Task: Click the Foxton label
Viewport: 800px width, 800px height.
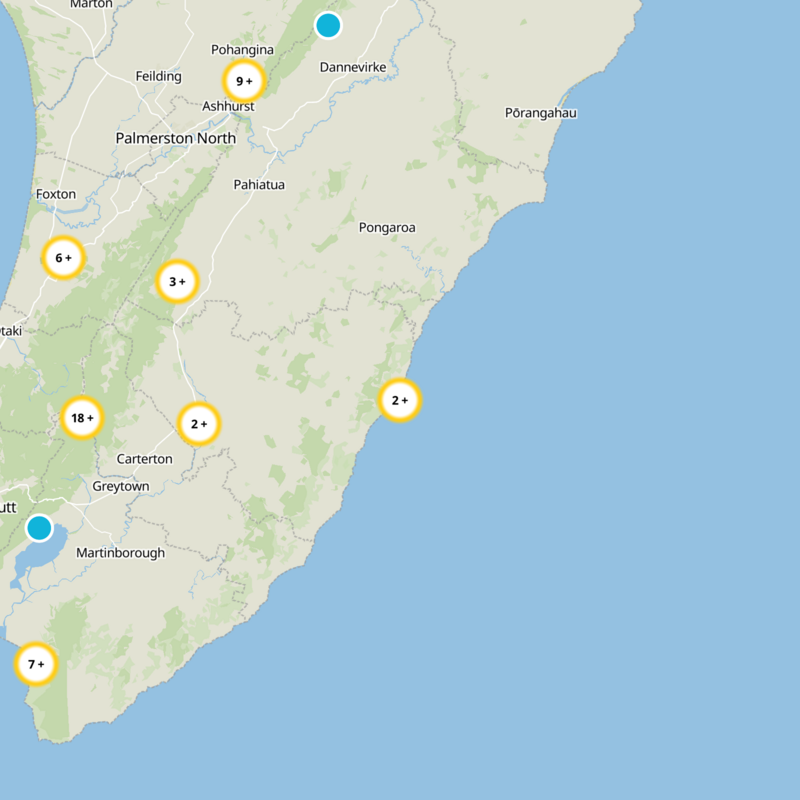Action: [x=56, y=194]
